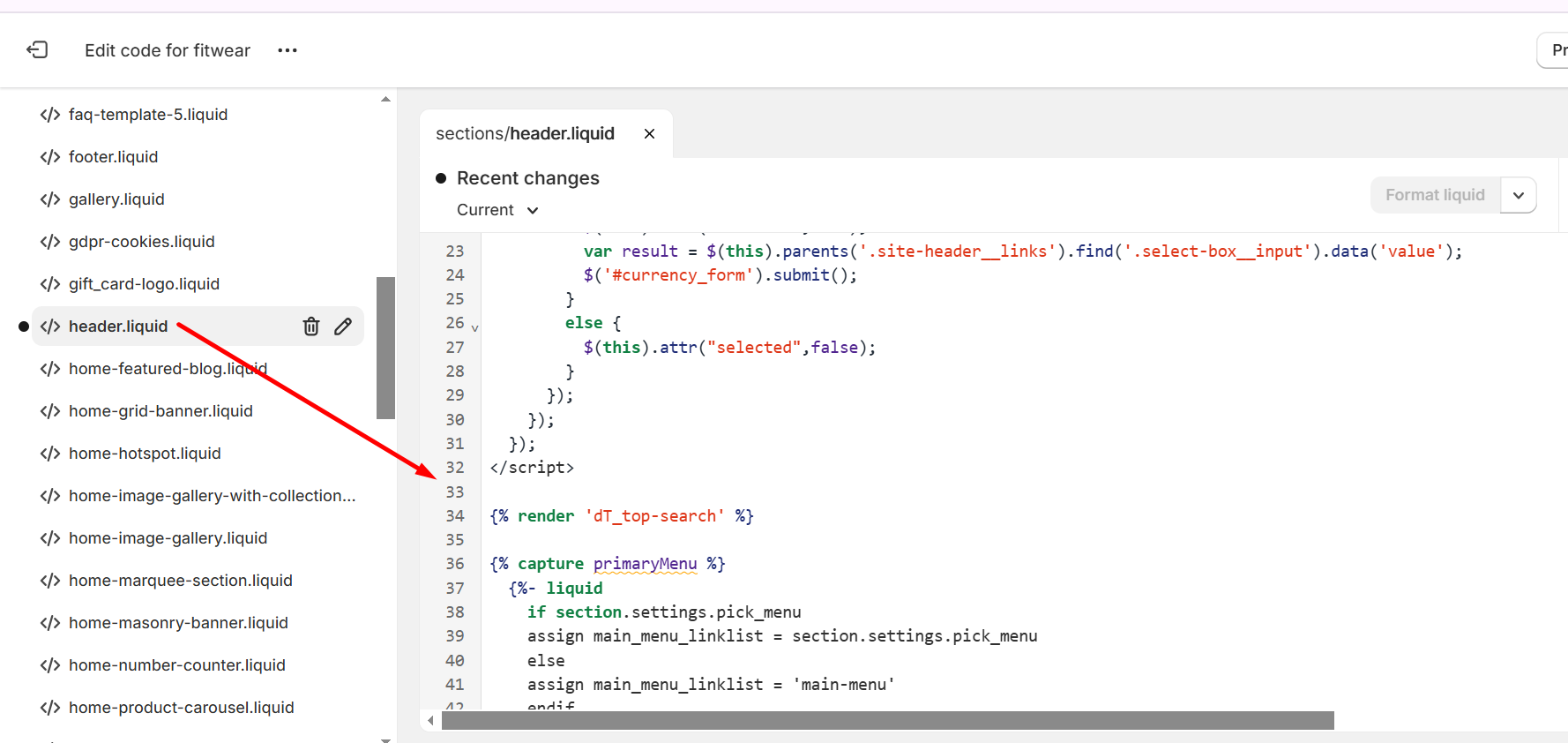
Task: Open home-image-gallery-with-collection file
Action: click(212, 496)
